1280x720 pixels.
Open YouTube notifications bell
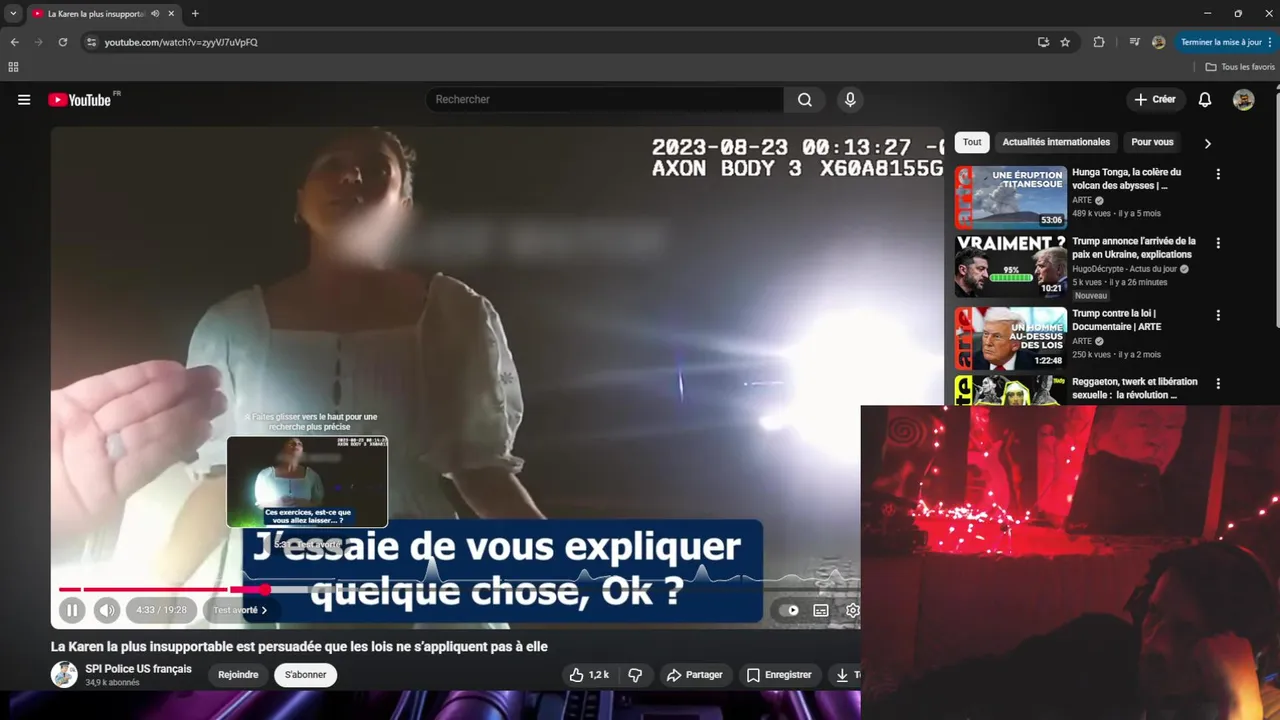(x=1205, y=100)
